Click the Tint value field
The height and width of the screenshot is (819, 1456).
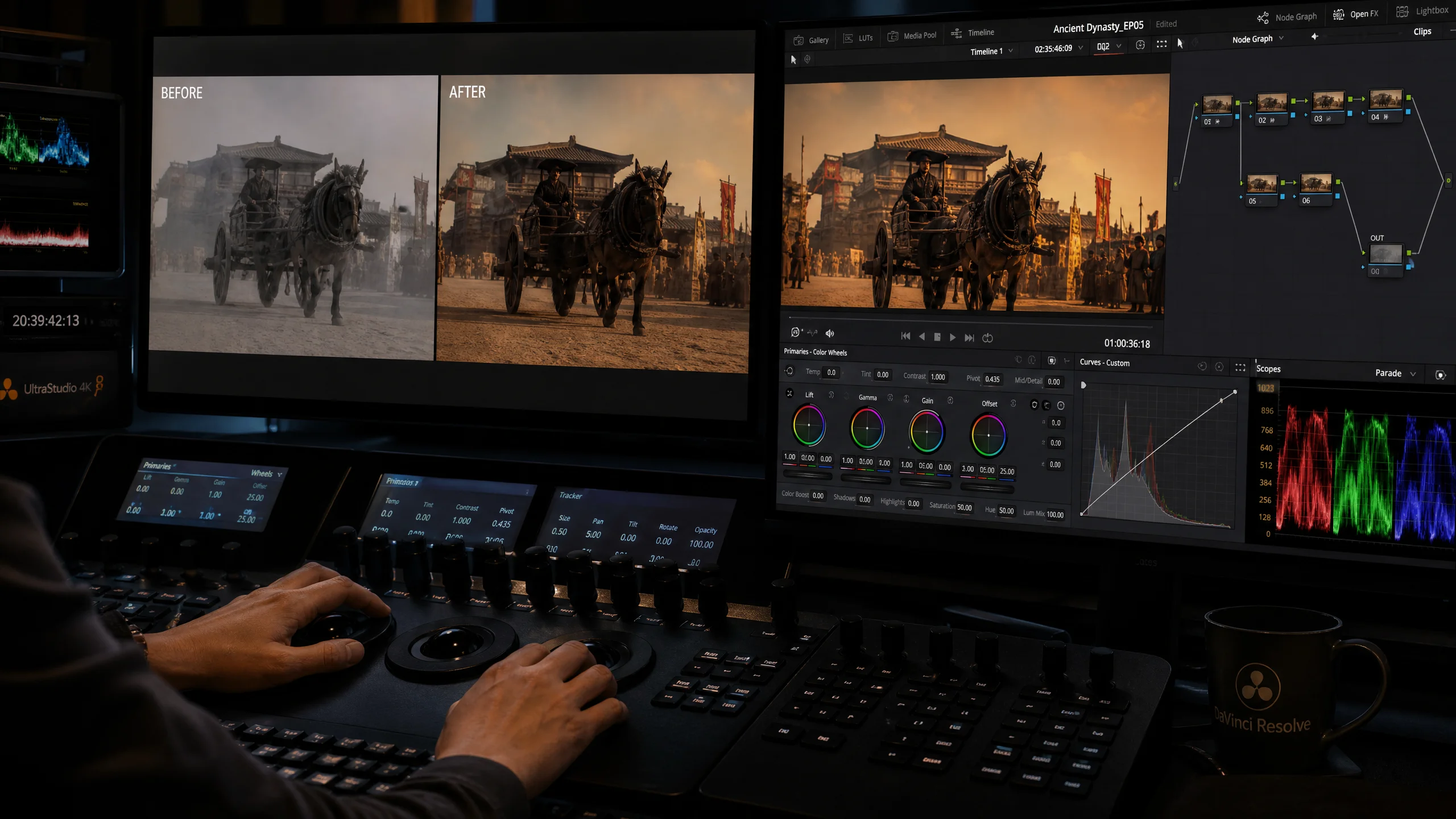pyautogui.click(x=883, y=375)
